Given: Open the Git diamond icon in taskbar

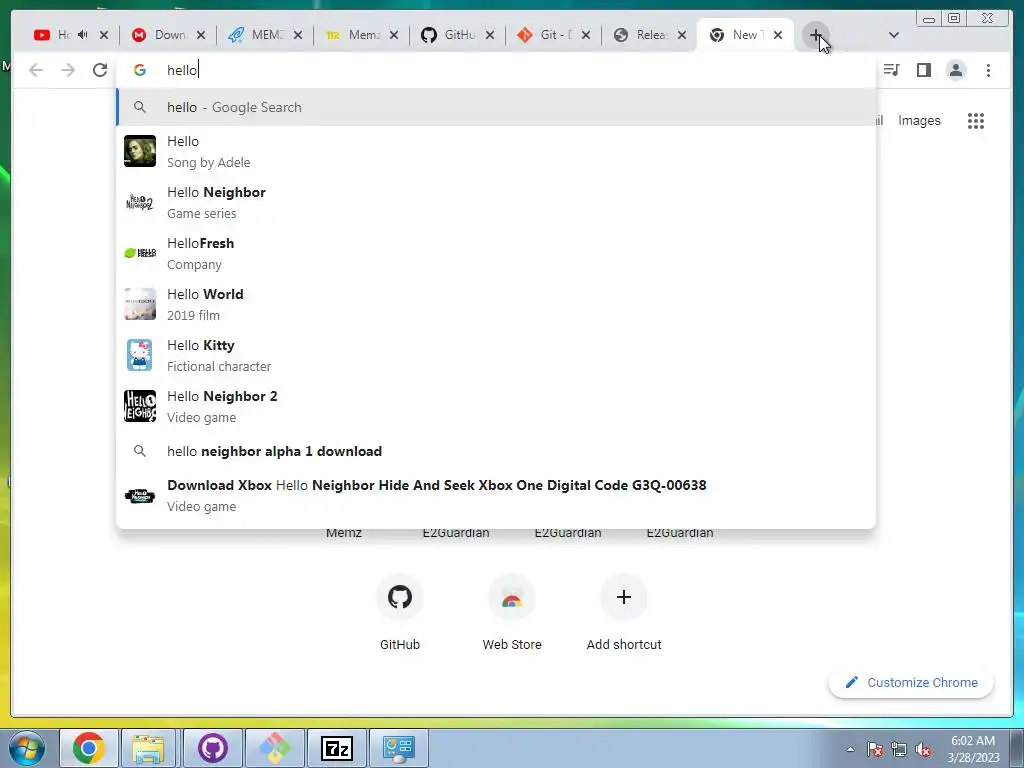Looking at the screenshot, I should click(275, 748).
